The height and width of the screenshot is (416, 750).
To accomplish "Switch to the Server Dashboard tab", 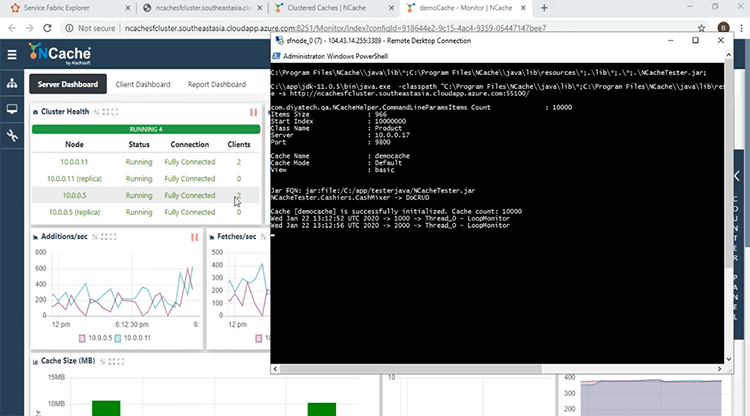I will tap(68, 84).
